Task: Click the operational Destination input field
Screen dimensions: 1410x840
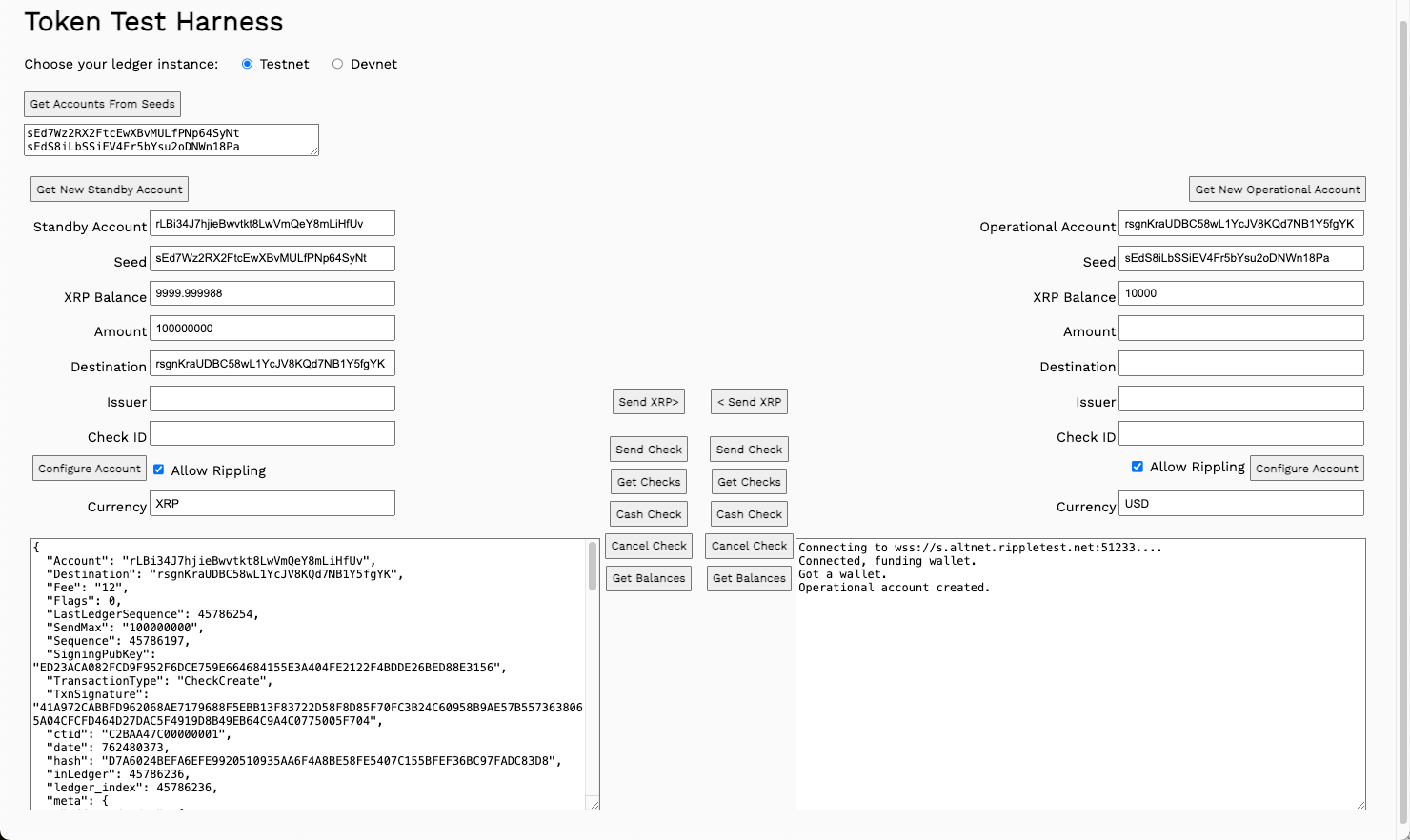Action: pos(1240,364)
